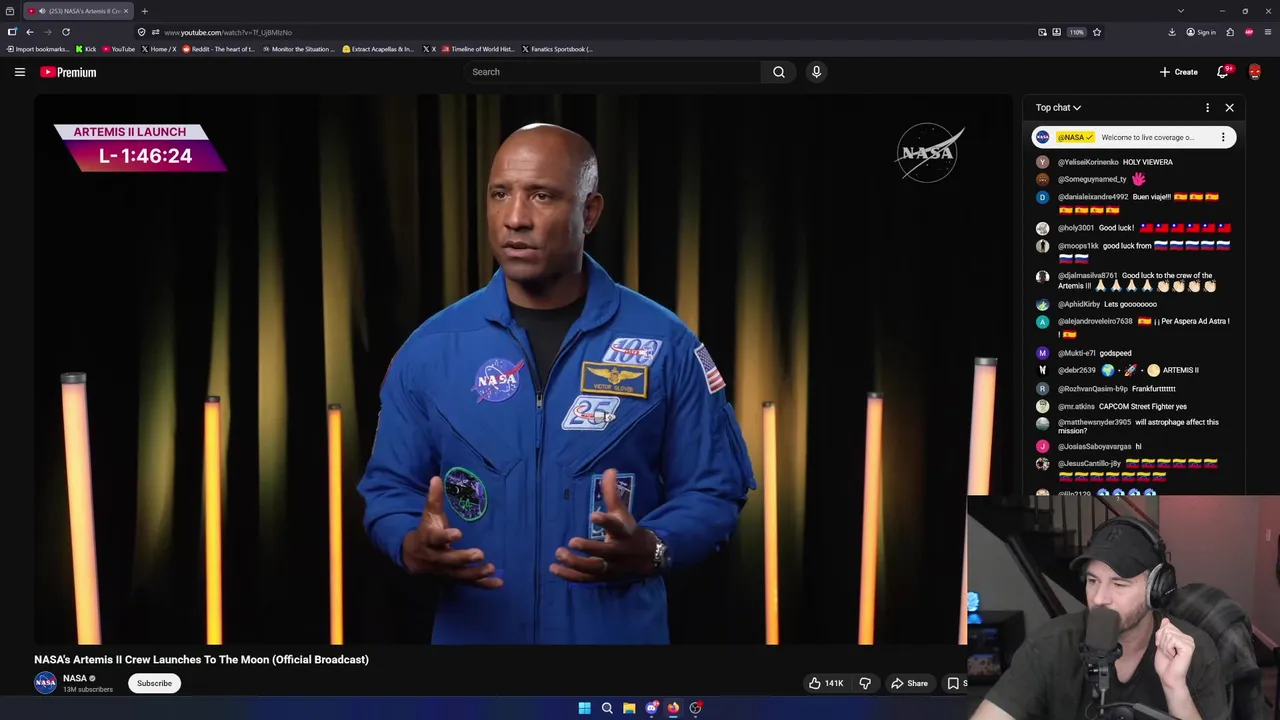Close the live chat panel
1280x720 pixels.
pos(1229,107)
